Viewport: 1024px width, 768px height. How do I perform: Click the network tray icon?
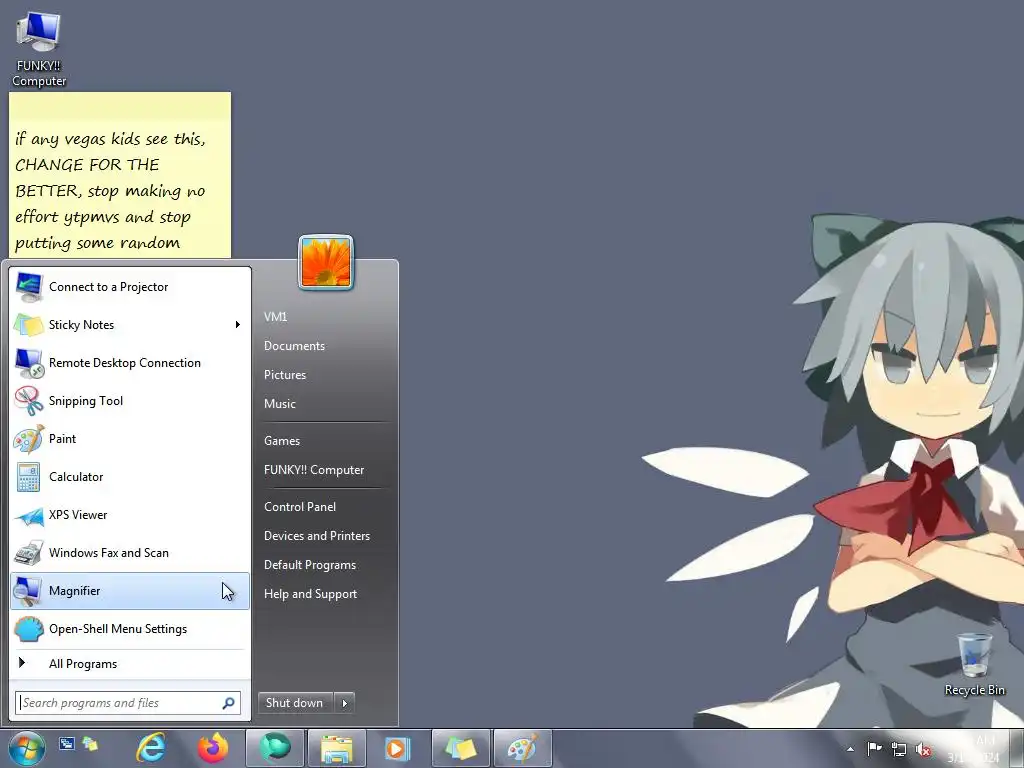pos(899,750)
